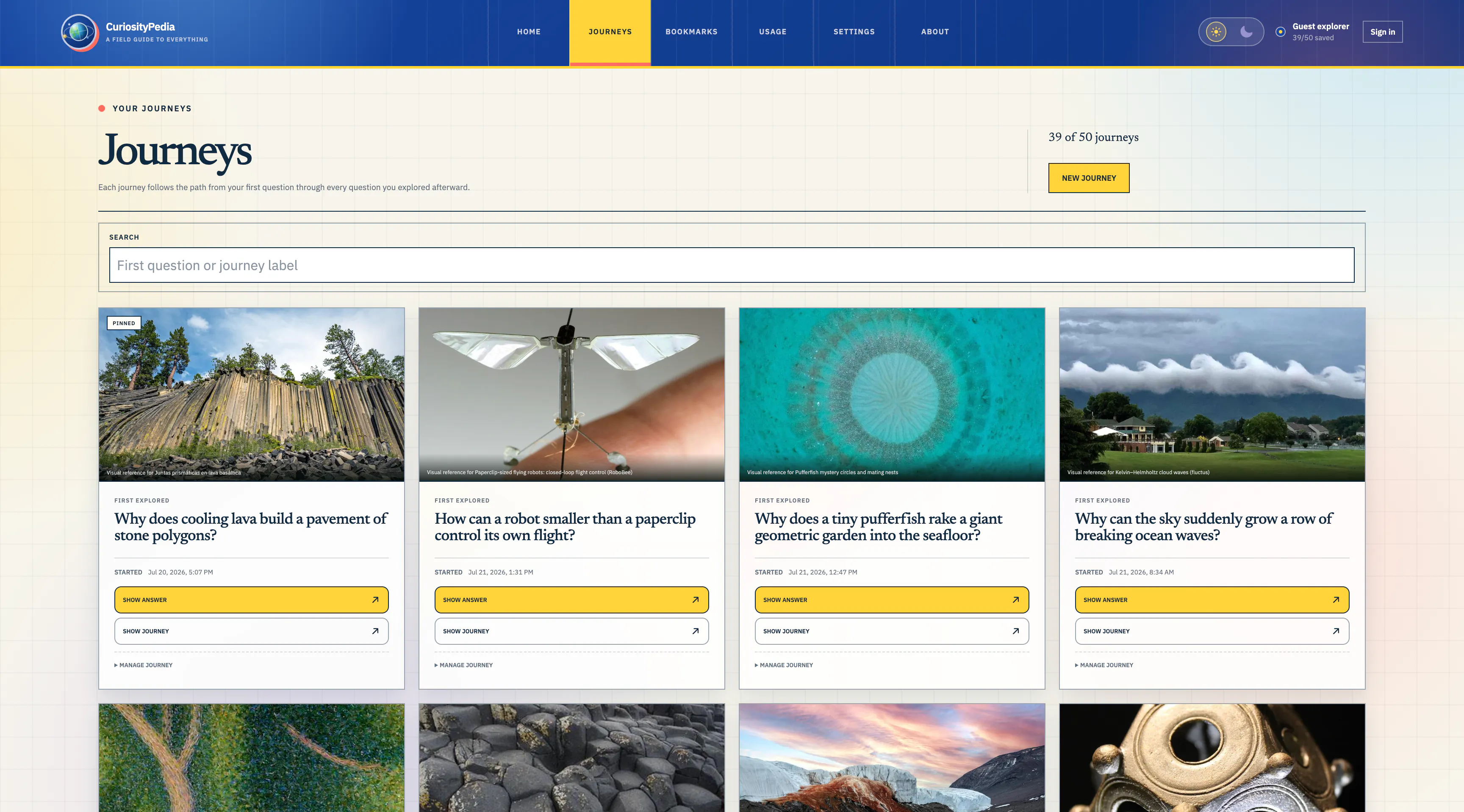Open title 'Why does cooling lava build a pavement'

coord(251,526)
